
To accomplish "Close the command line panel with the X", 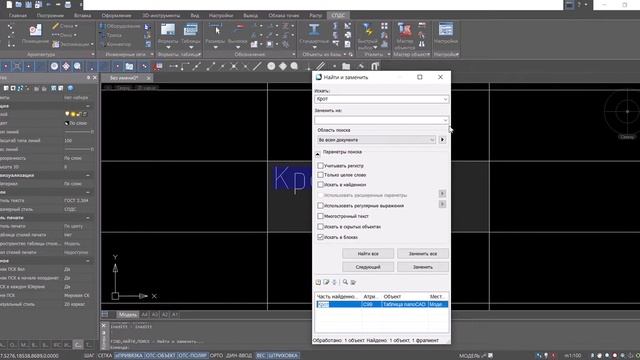I will [x=104, y=325].
